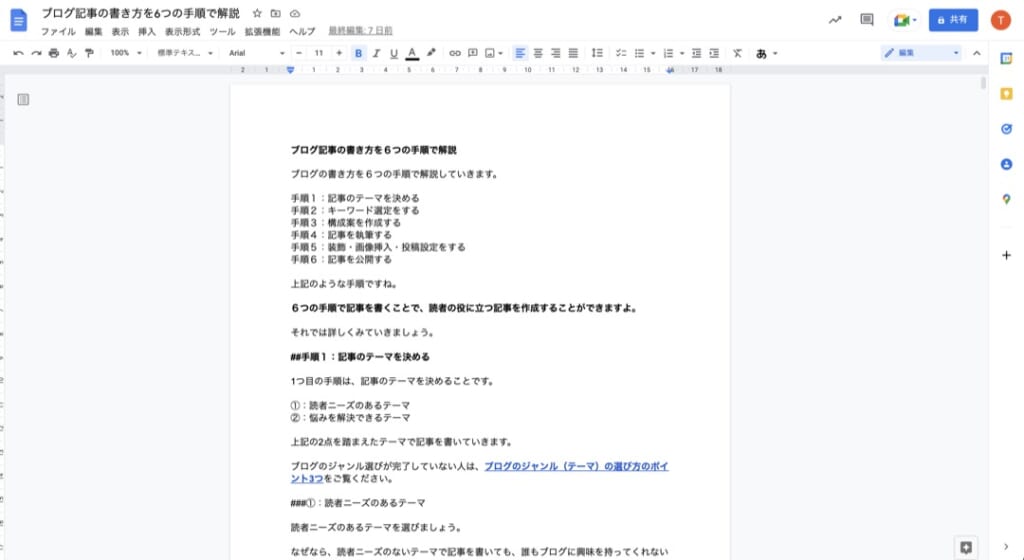
Task: Toggle numbered list
Action: tap(668, 53)
